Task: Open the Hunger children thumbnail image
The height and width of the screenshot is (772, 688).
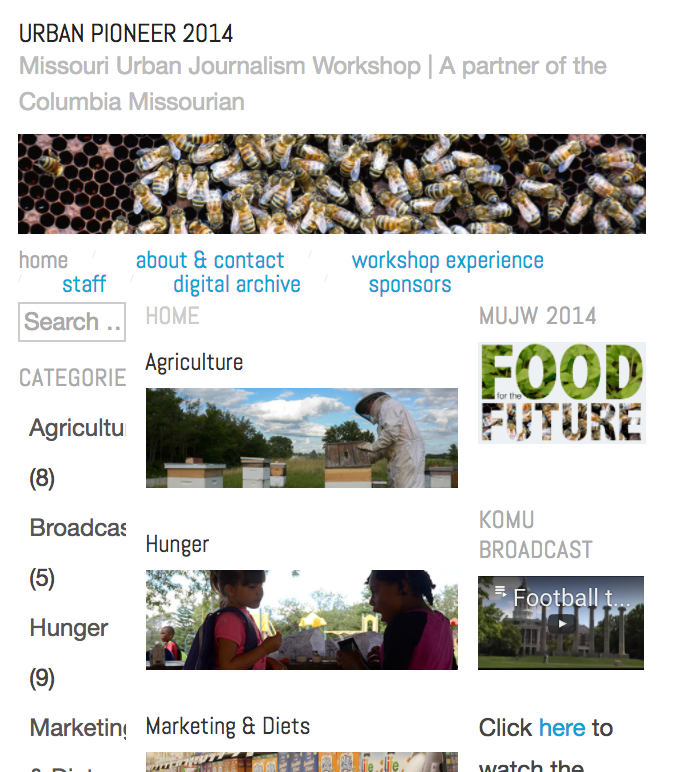Action: tap(302, 620)
